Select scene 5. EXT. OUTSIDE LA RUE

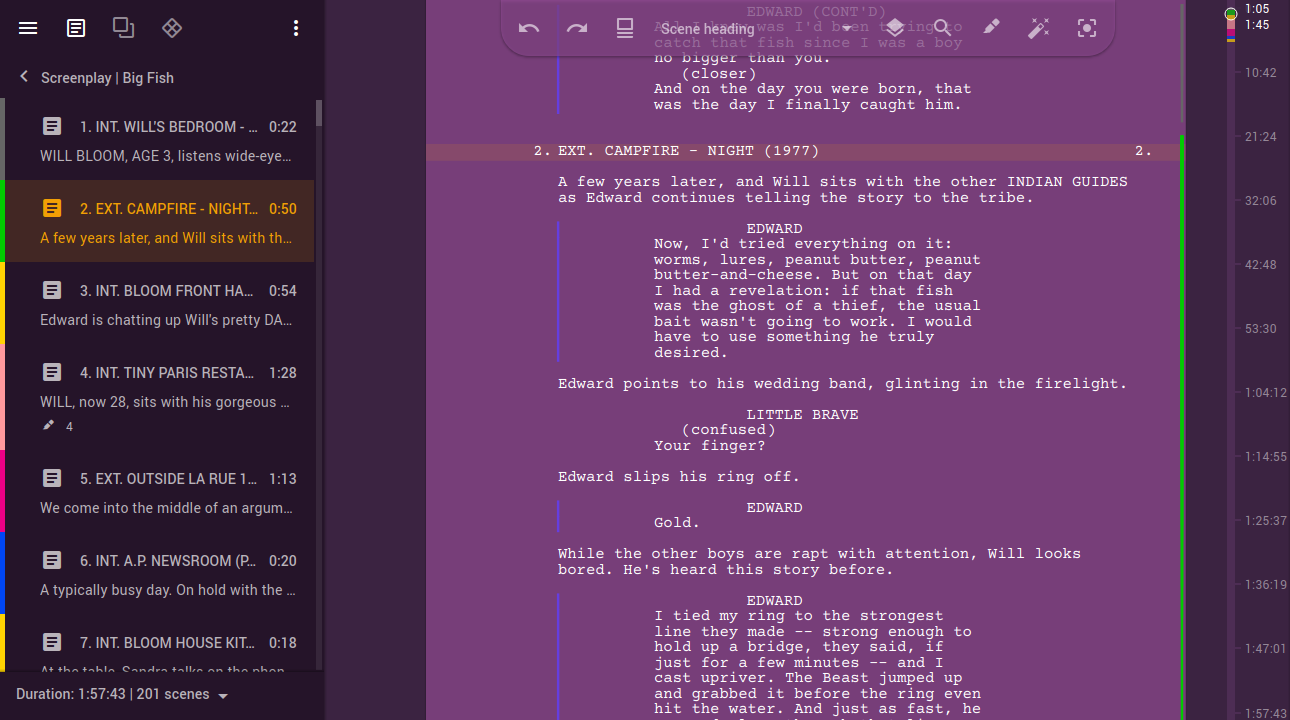pyautogui.click(x=157, y=491)
